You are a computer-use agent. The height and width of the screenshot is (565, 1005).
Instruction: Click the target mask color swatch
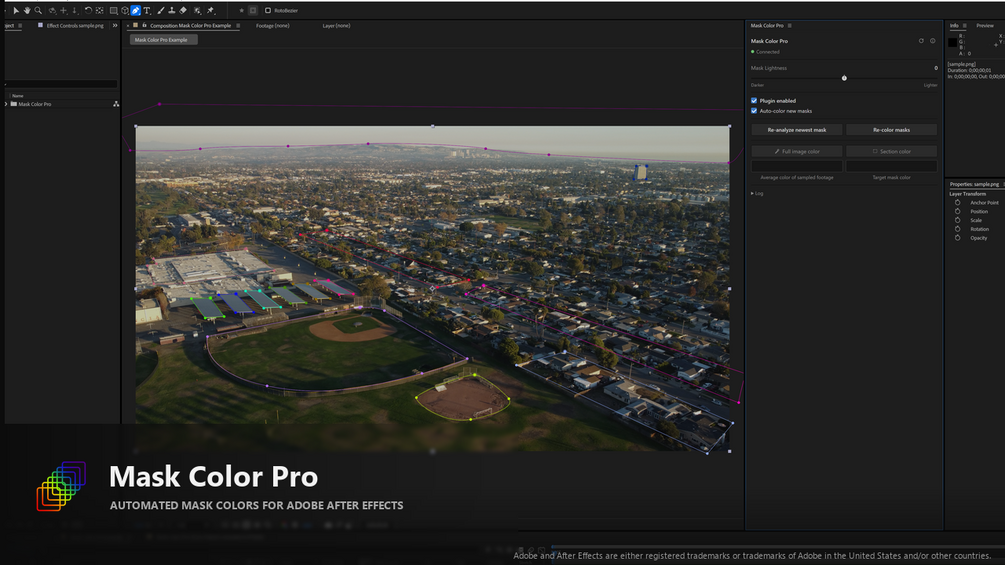[x=892, y=166]
